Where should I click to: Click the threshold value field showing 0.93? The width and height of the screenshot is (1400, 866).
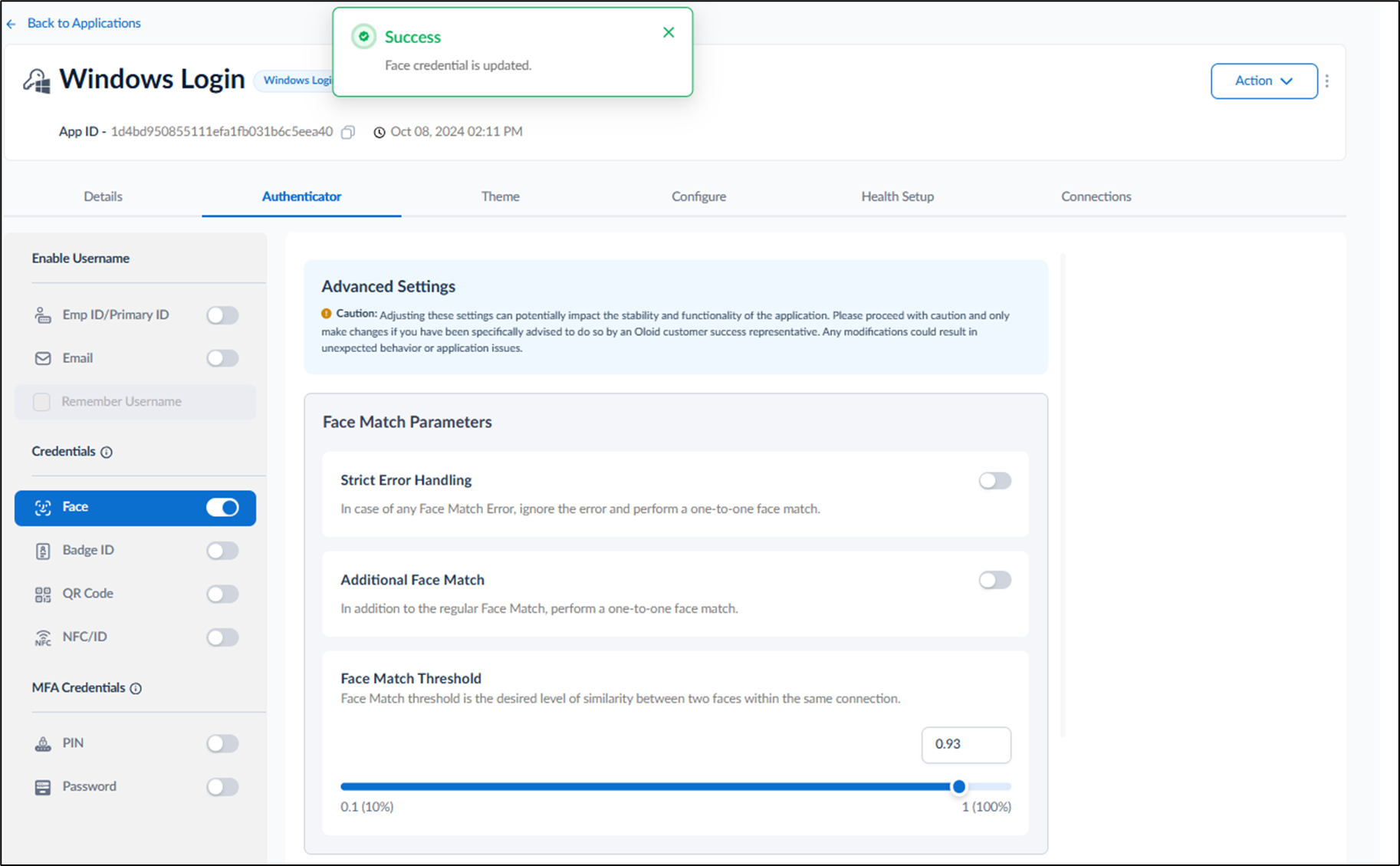pos(966,745)
